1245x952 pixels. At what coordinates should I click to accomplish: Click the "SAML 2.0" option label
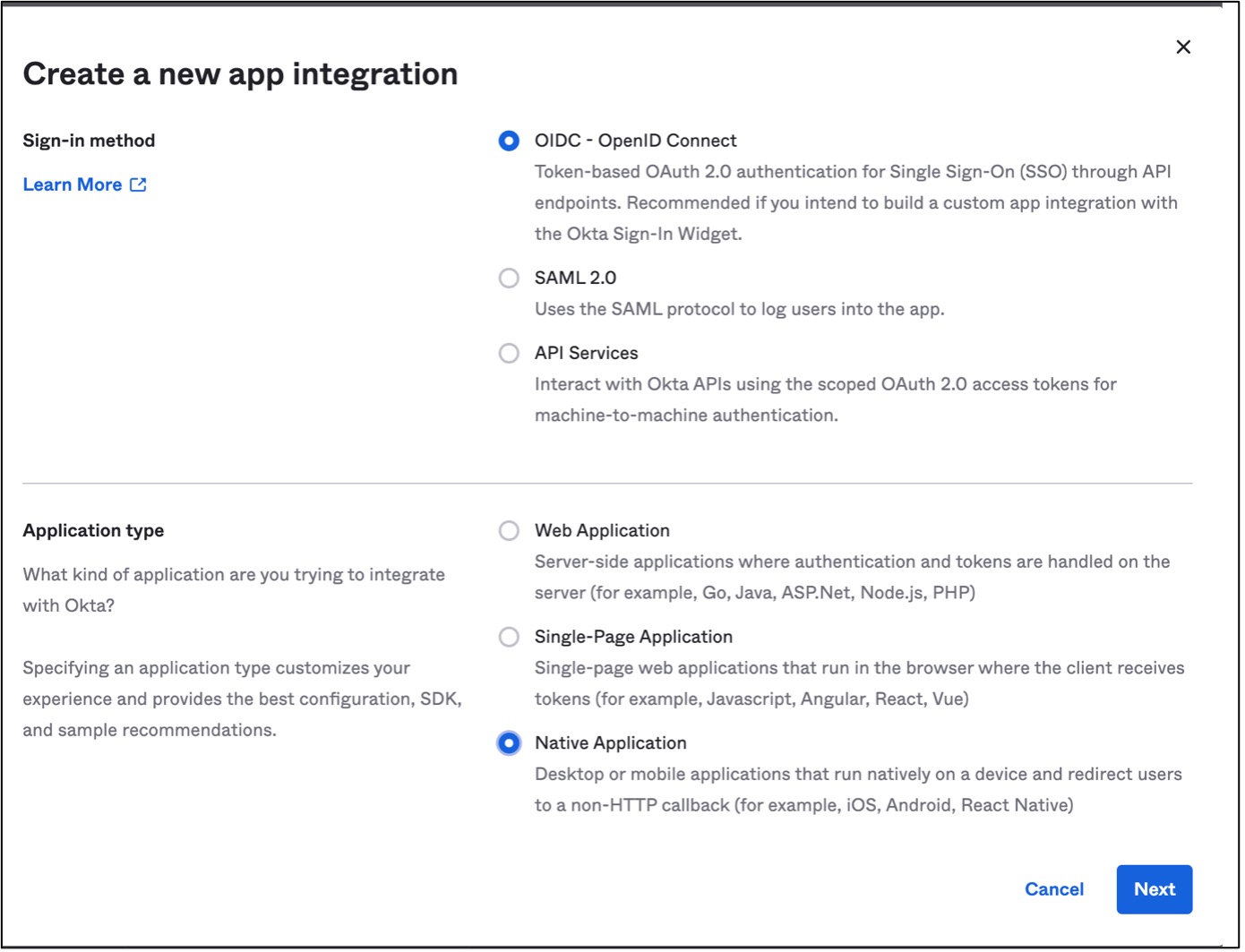click(575, 278)
